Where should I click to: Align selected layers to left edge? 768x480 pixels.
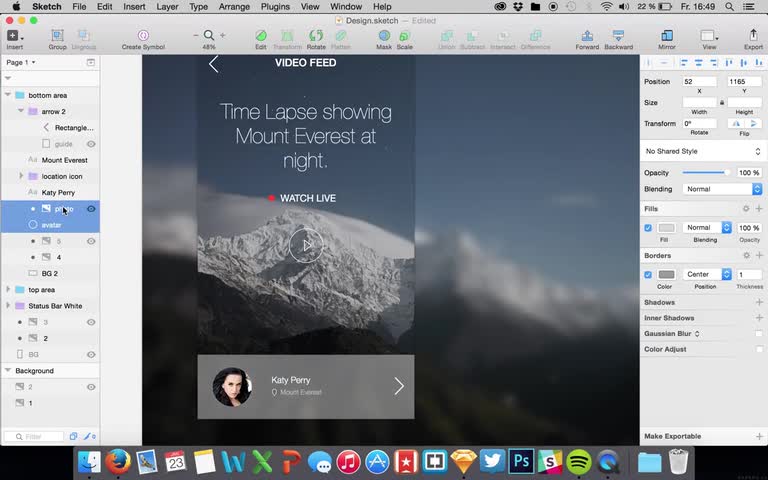pyautogui.click(x=684, y=63)
